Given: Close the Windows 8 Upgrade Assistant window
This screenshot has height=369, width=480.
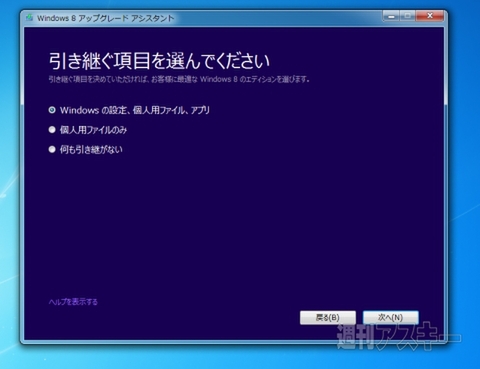Looking at the screenshot, I should tap(430, 16).
